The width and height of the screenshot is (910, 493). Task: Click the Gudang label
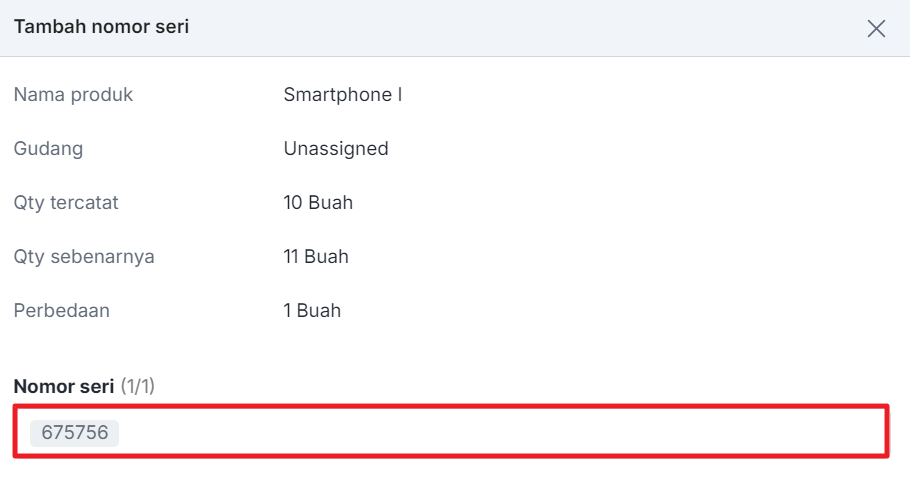tap(48, 149)
